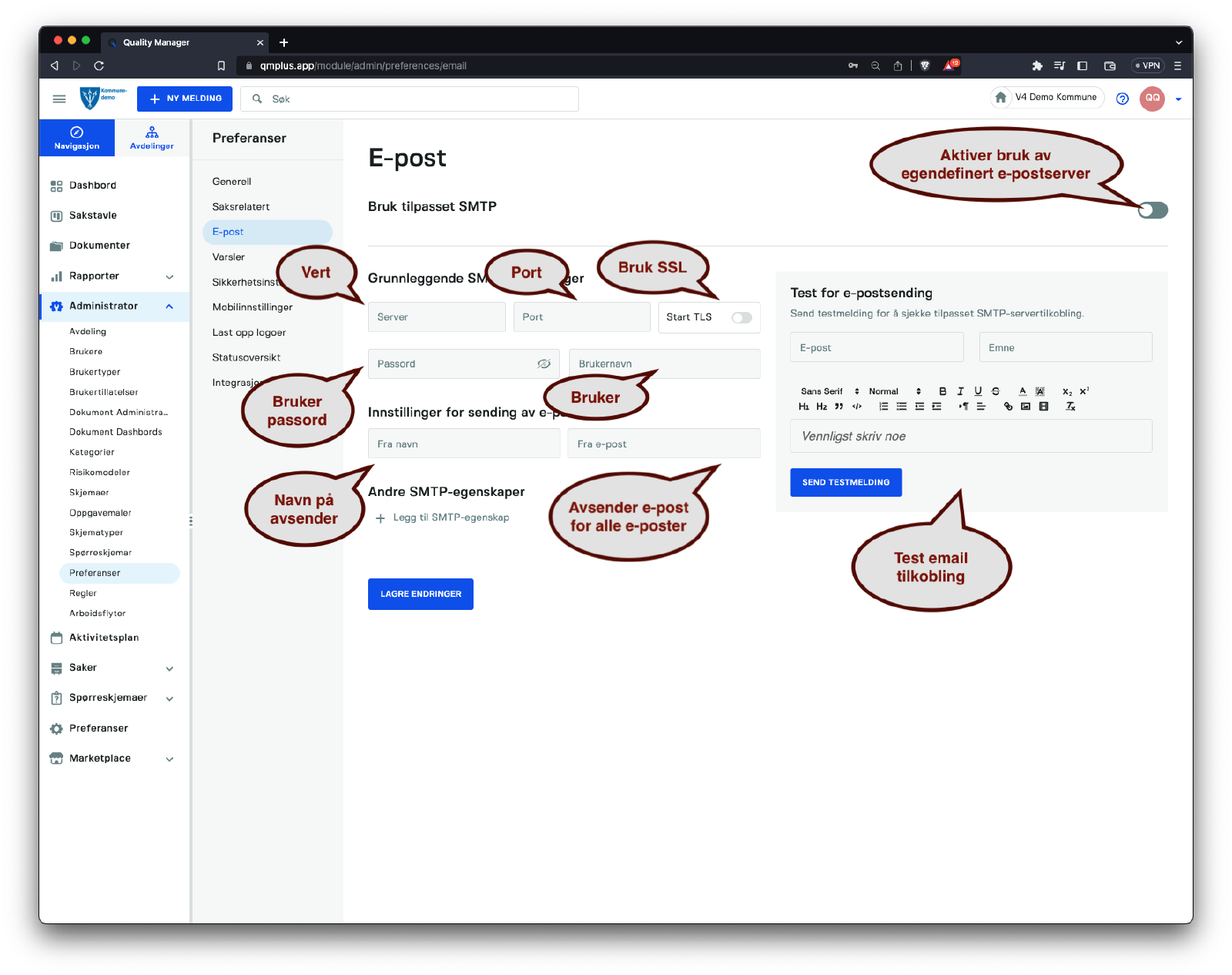Click the SEND TESTMELDING button
The image size is (1232, 975).
845,482
